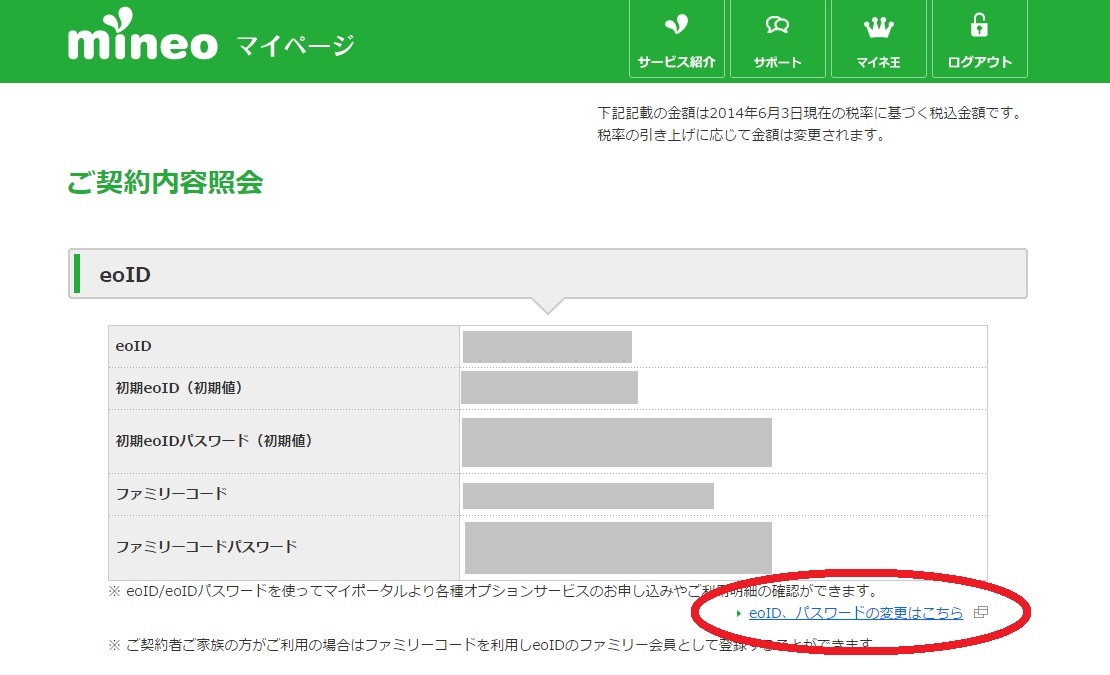Image resolution: width=1110 pixels, height=675 pixels.
Task: Open サポート via the speech bubble icon
Action: click(777, 26)
